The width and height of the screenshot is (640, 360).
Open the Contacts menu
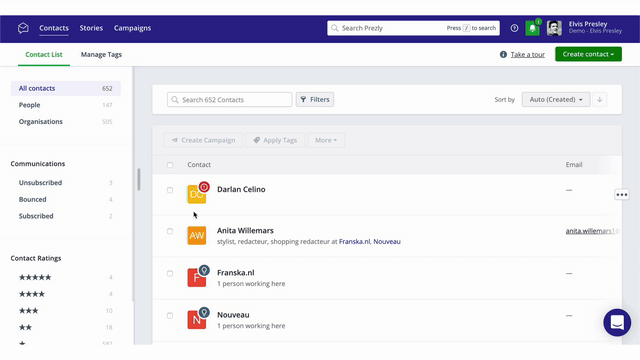pos(54,28)
